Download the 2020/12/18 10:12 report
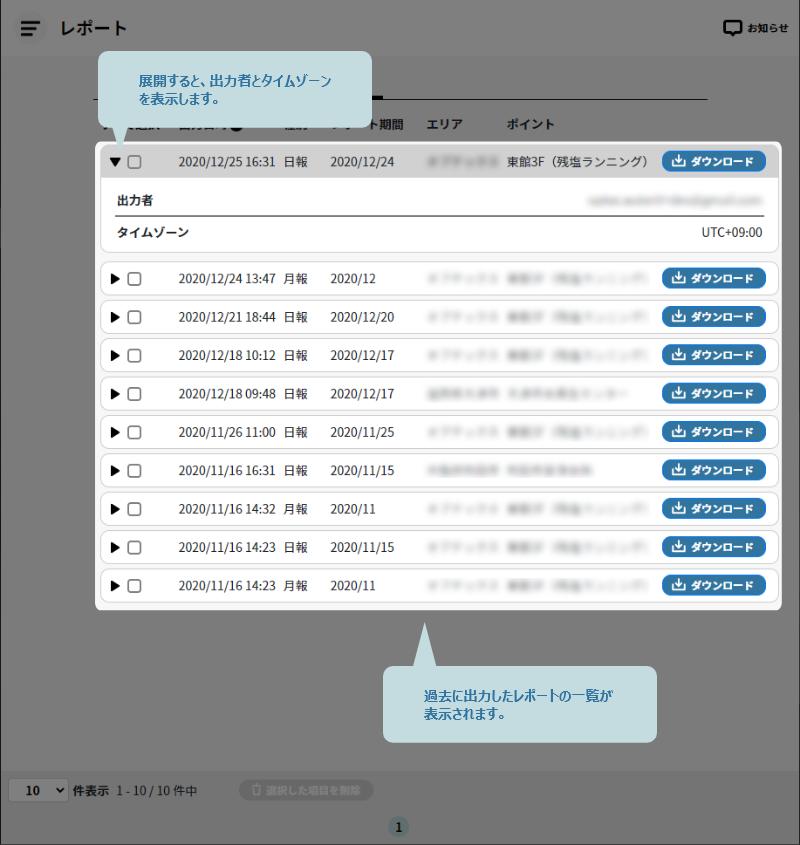The image size is (800, 845). (713, 355)
